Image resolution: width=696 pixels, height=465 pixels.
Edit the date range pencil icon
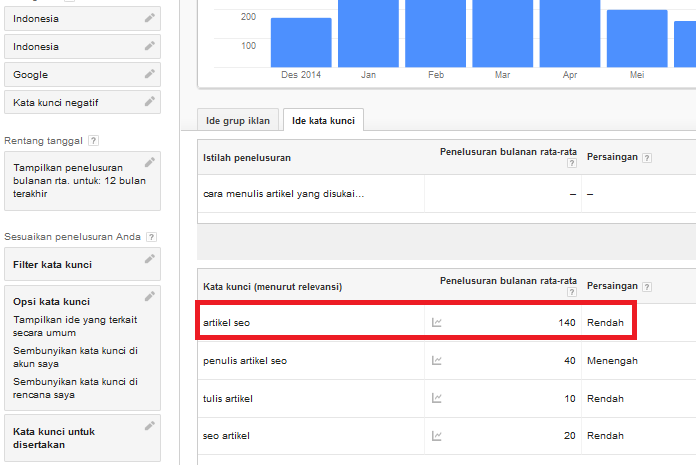(x=150, y=162)
